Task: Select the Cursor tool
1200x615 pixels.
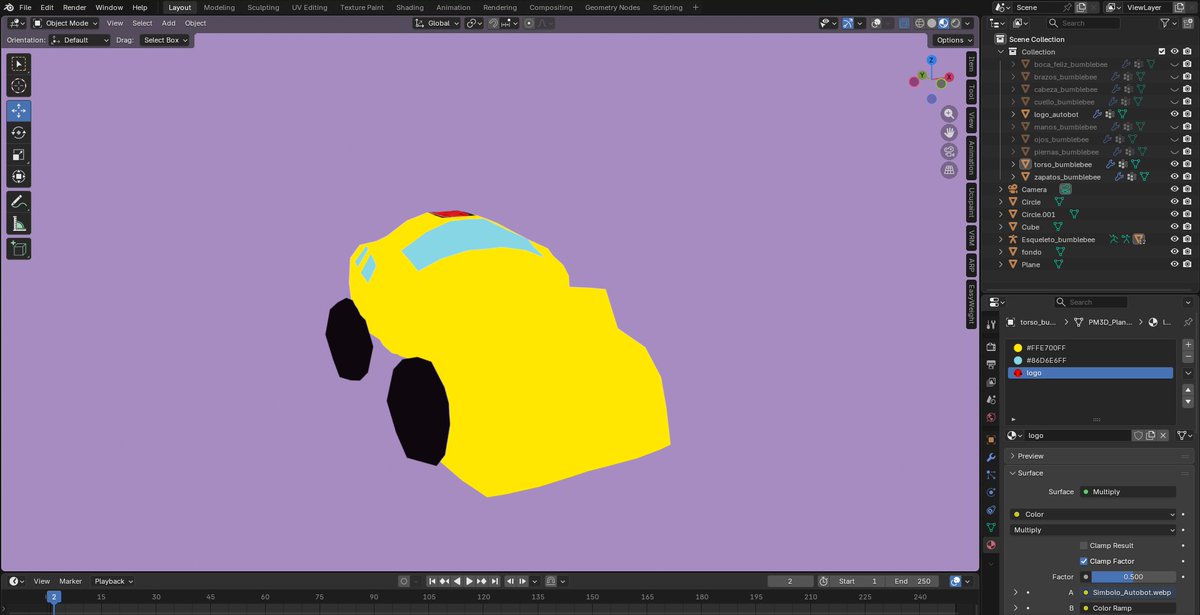Action: 18,86
